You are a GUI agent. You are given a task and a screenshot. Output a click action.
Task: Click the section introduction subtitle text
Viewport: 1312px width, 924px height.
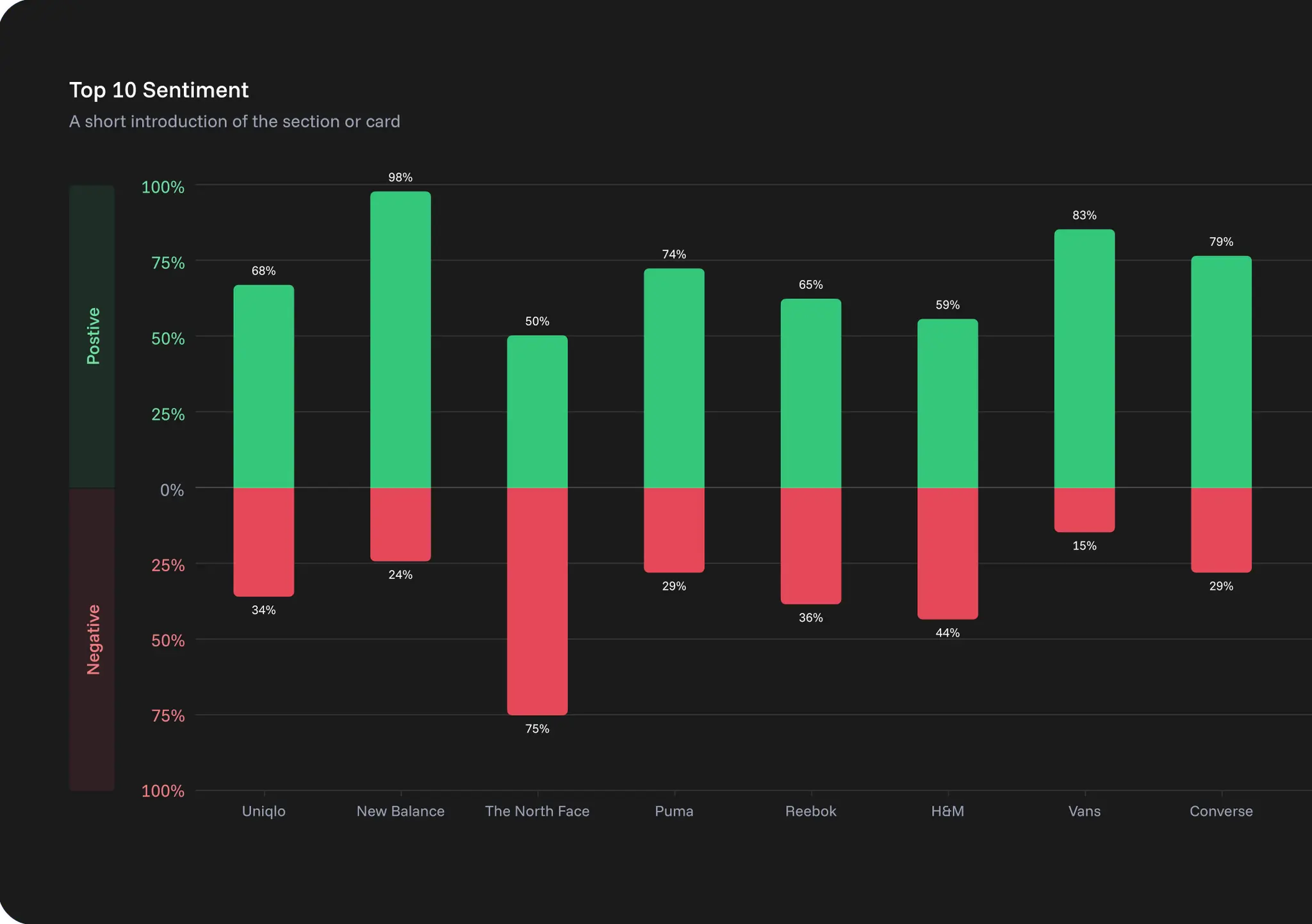[234, 121]
